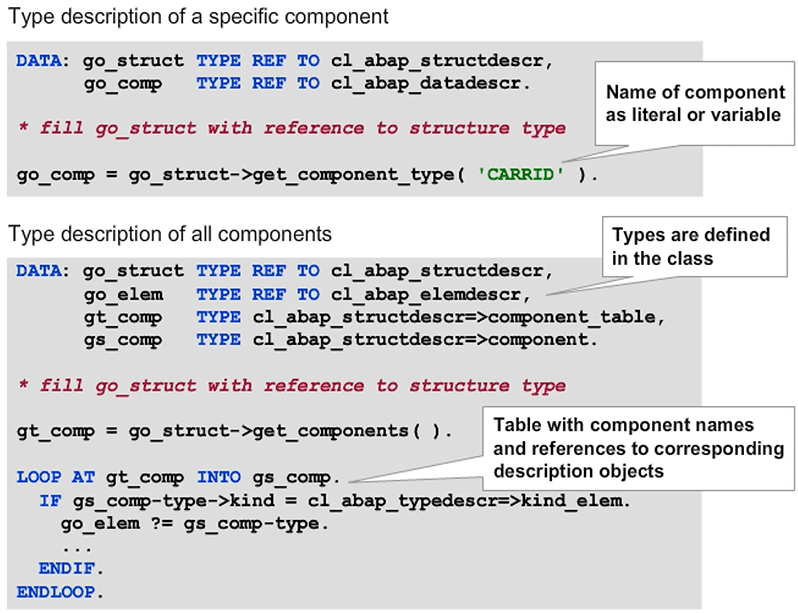
Task: Click the 'Type description of a specific component' heading
Action: point(198,18)
